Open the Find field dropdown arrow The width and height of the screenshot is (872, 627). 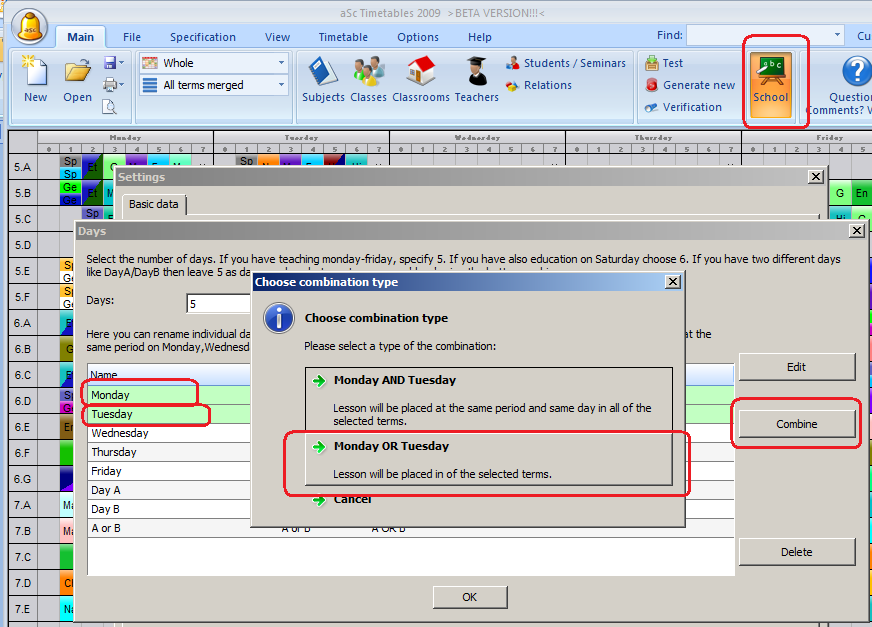[838, 35]
